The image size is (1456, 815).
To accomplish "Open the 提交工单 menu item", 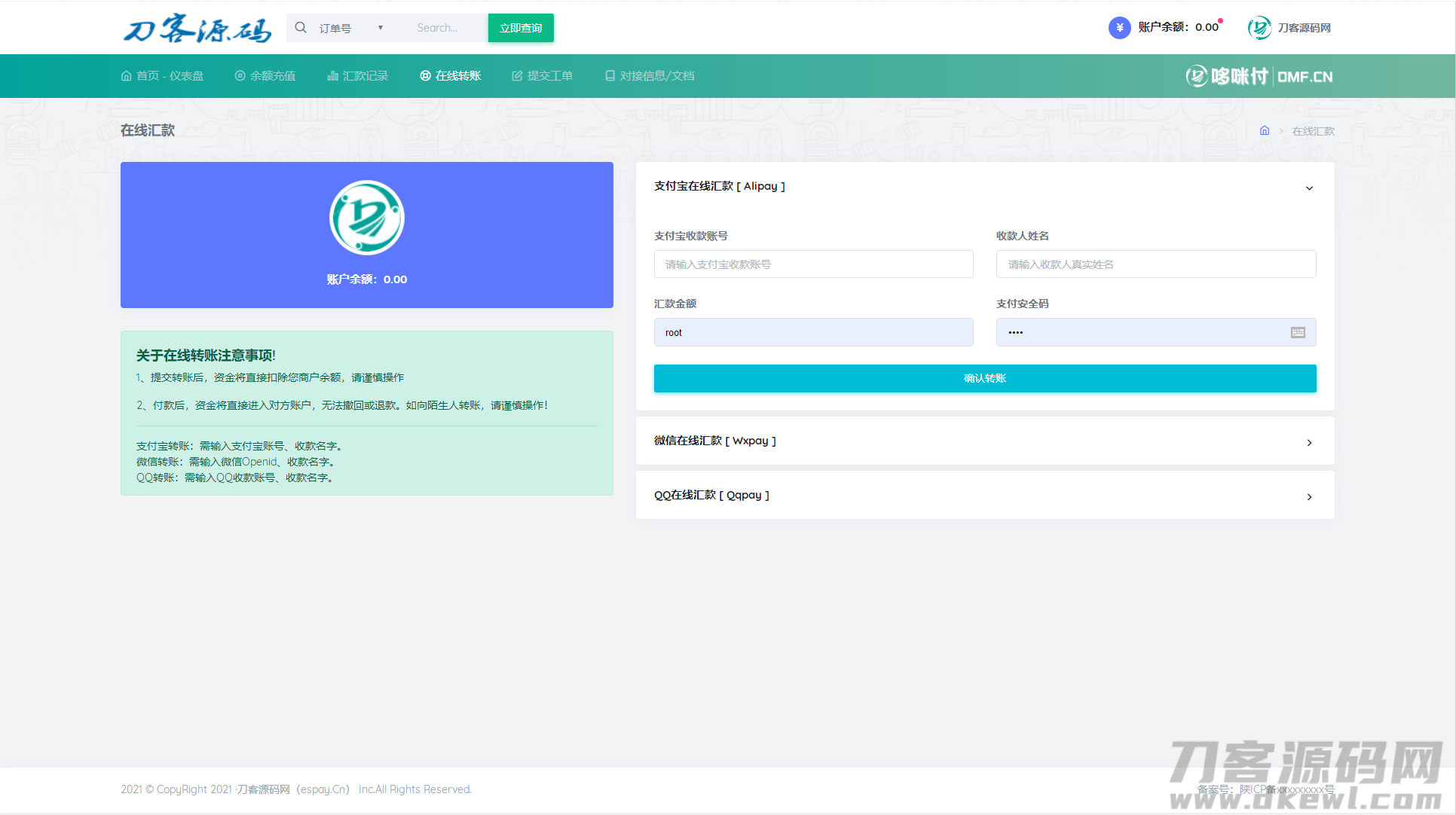I will click(543, 76).
